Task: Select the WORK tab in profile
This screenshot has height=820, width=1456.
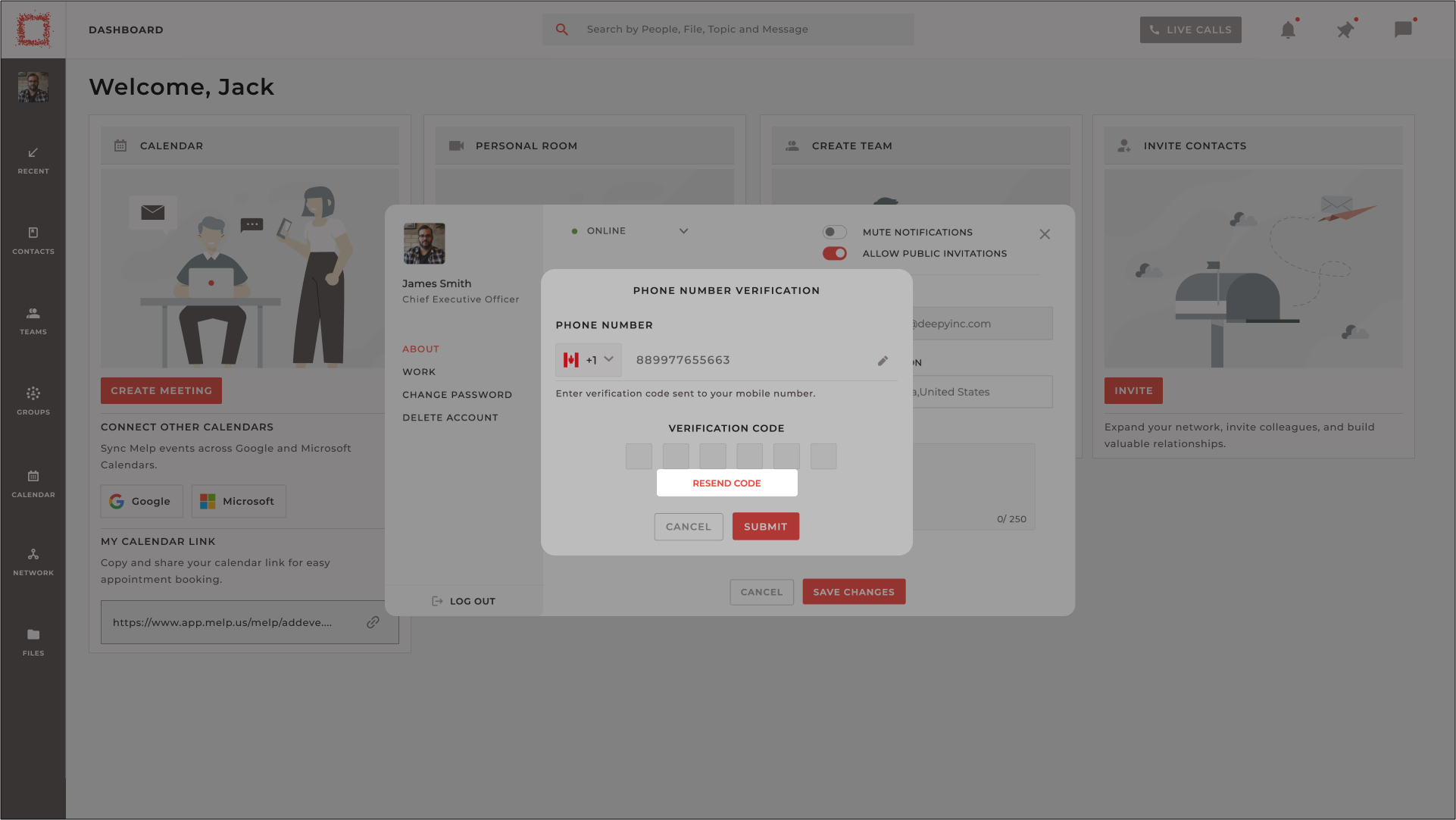Action: [x=418, y=371]
